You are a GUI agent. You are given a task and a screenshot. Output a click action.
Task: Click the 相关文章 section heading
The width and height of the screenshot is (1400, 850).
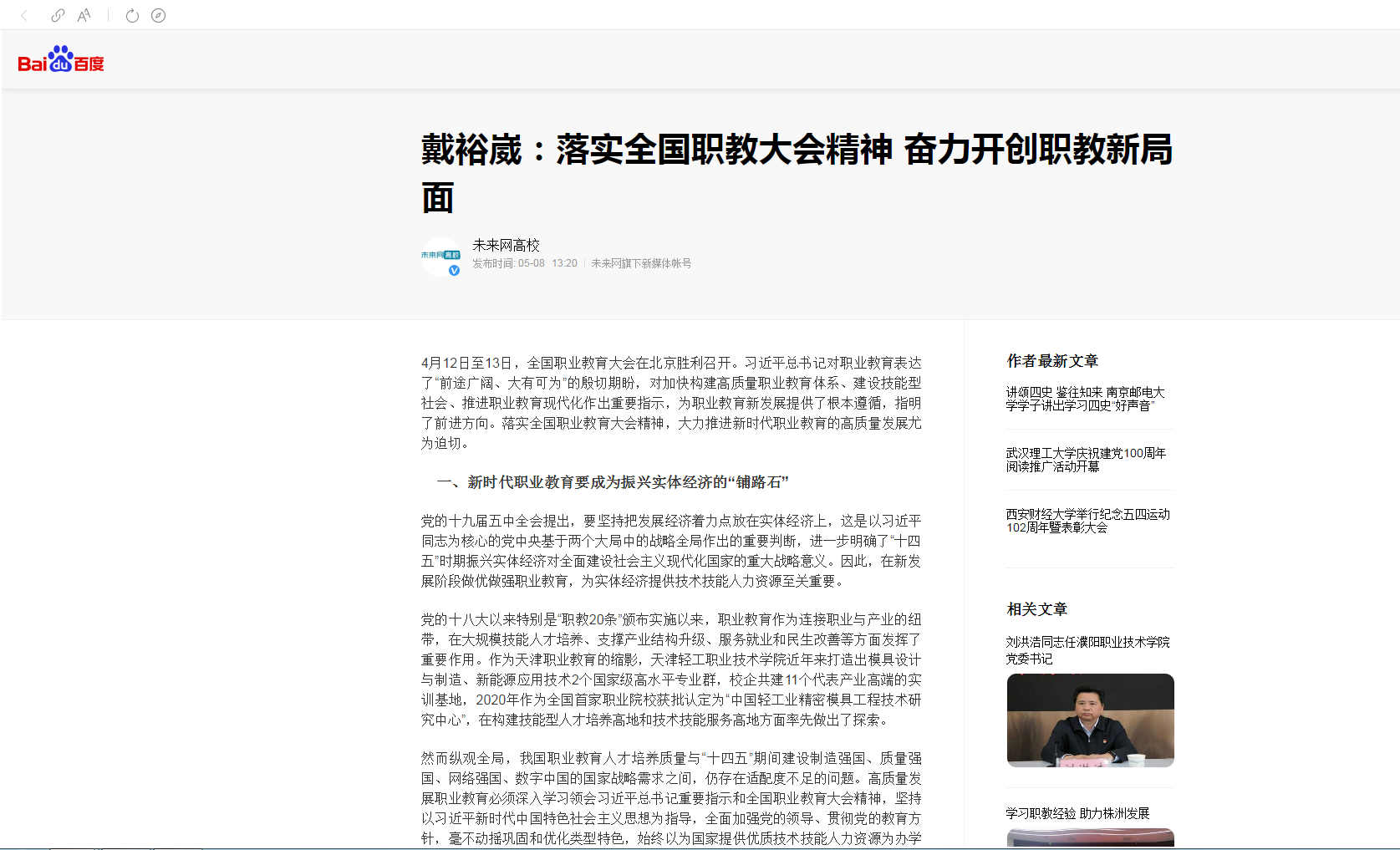(1037, 609)
